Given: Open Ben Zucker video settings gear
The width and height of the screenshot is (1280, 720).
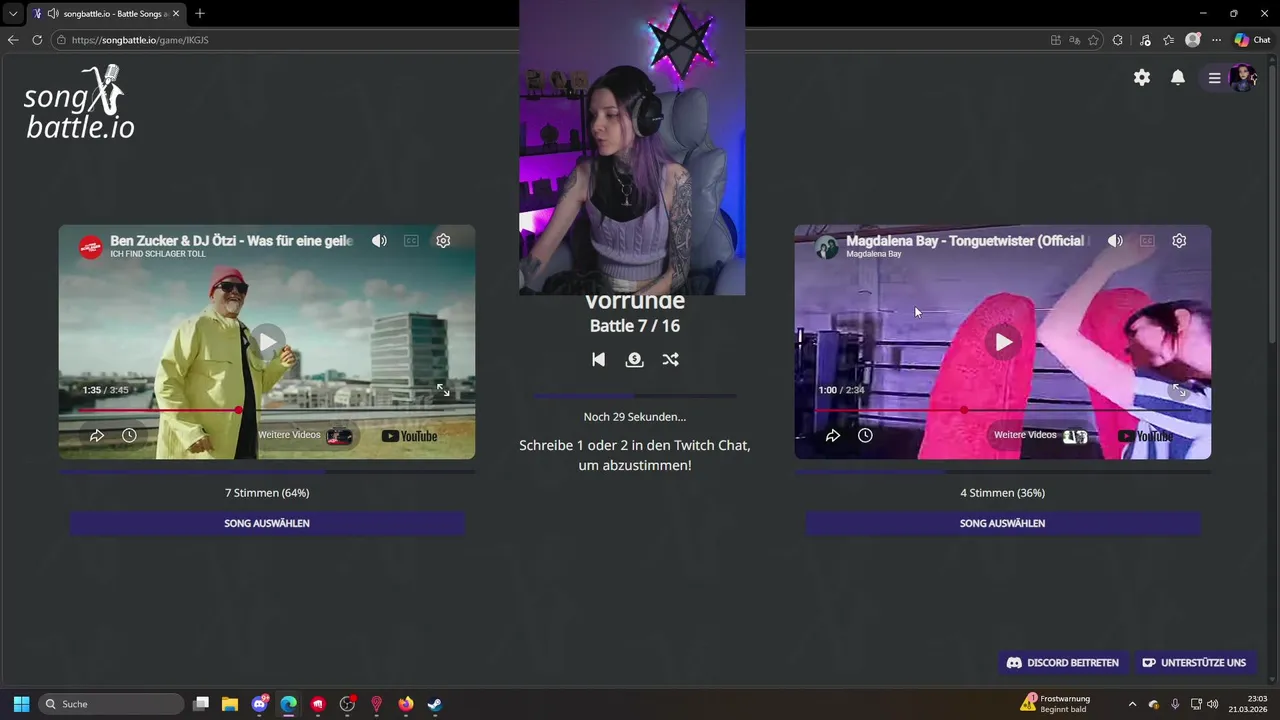Looking at the screenshot, I should 443,241.
